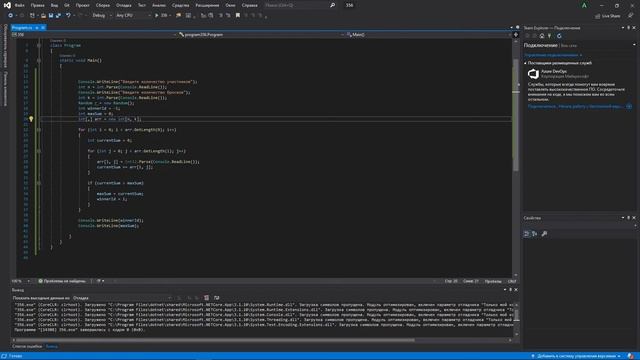Click the categorized view icon in Свойства panel

tap(527, 234)
